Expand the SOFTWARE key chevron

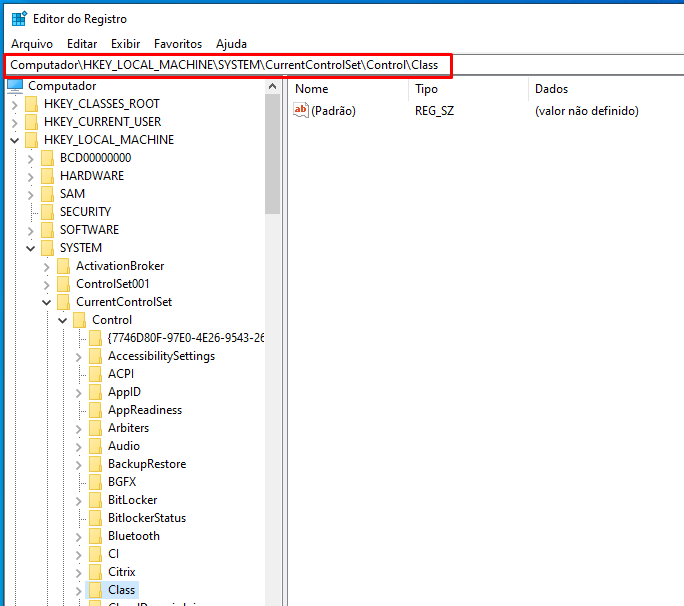tap(30, 230)
